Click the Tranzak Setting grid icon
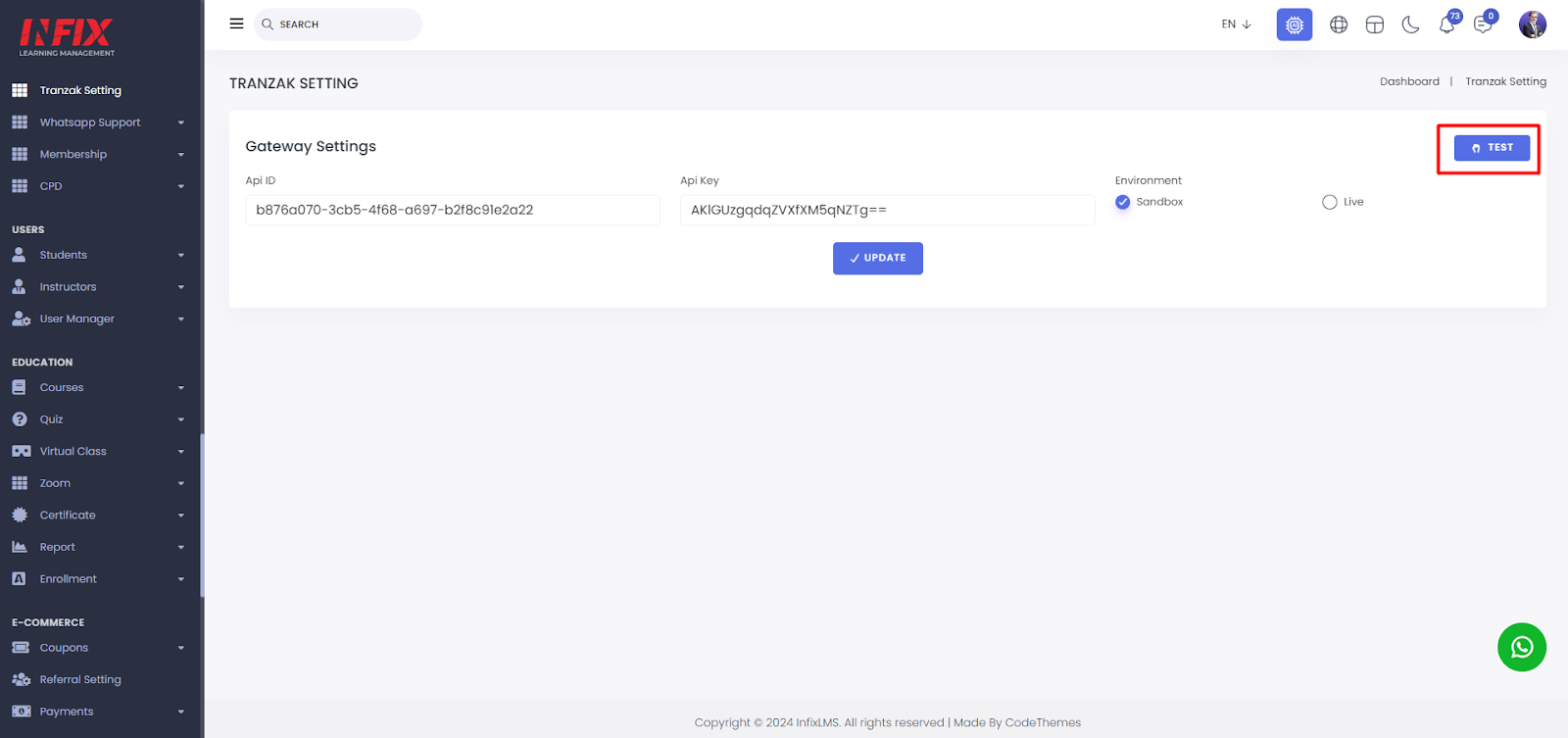Viewport: 1568px width, 738px height. point(20,90)
